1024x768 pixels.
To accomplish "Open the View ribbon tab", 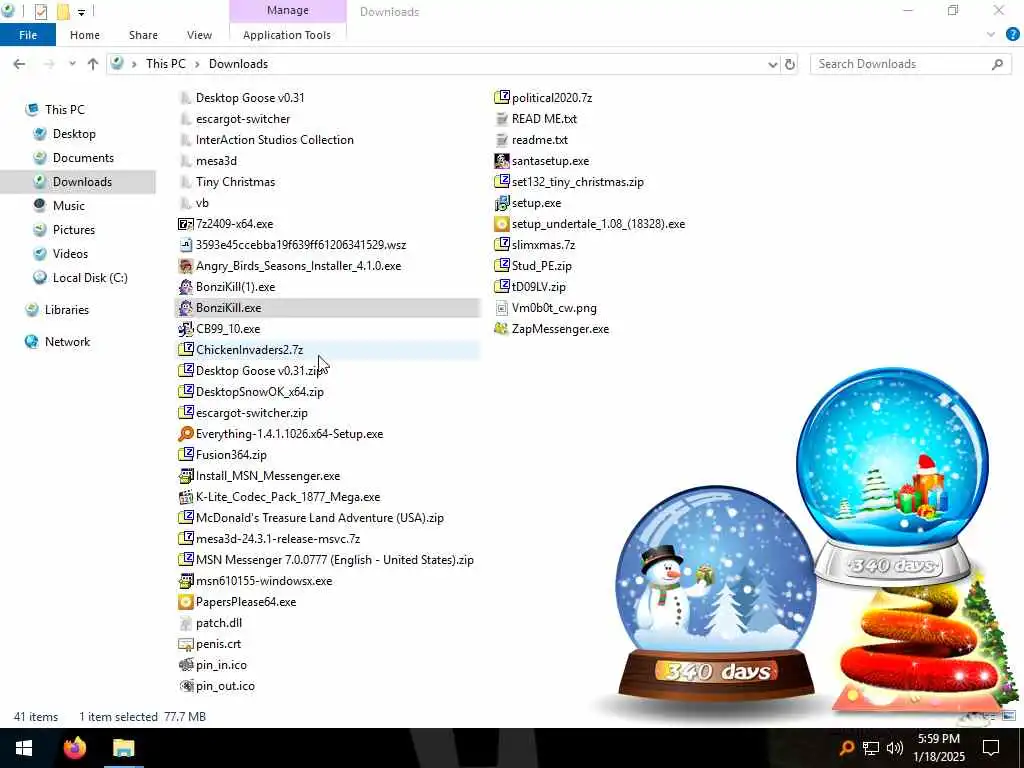I will [199, 35].
